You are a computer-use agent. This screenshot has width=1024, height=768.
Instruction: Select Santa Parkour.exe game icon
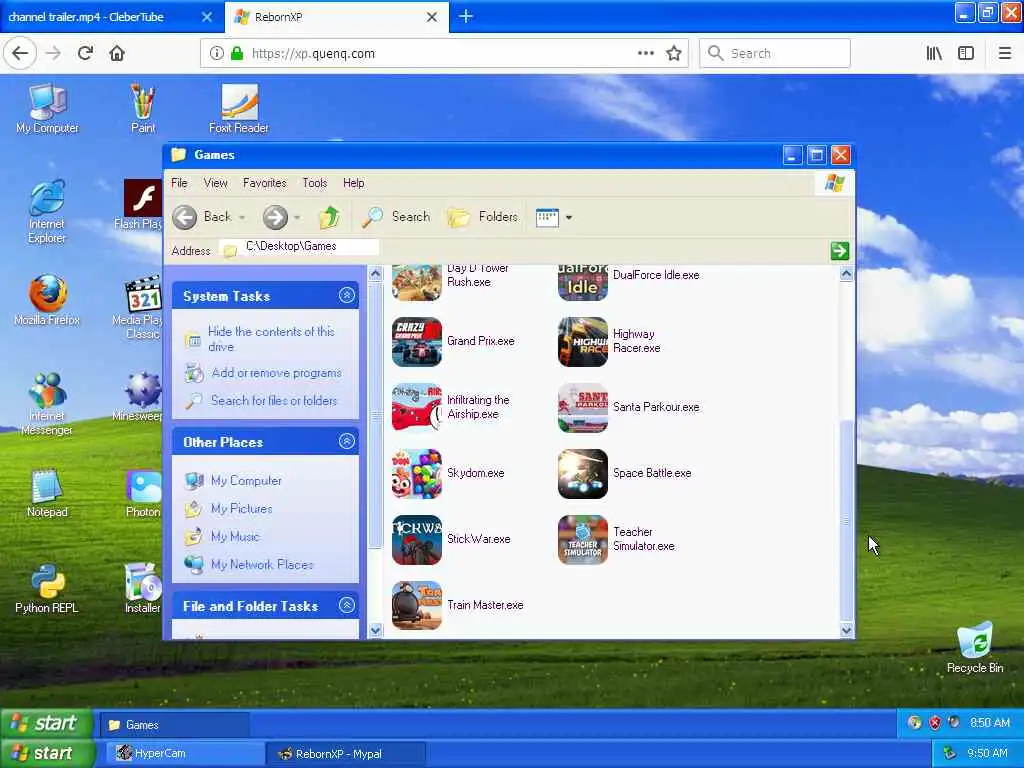(x=583, y=408)
